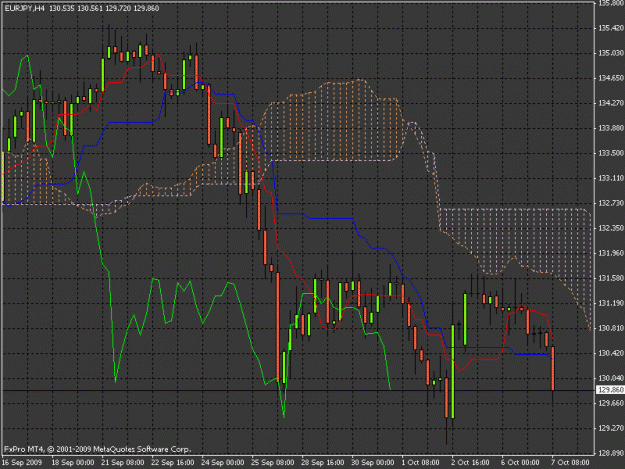The width and height of the screenshot is (625, 469).
Task: Click the 28 Sep 16:00 time label
Action: pyautogui.click(x=323, y=463)
